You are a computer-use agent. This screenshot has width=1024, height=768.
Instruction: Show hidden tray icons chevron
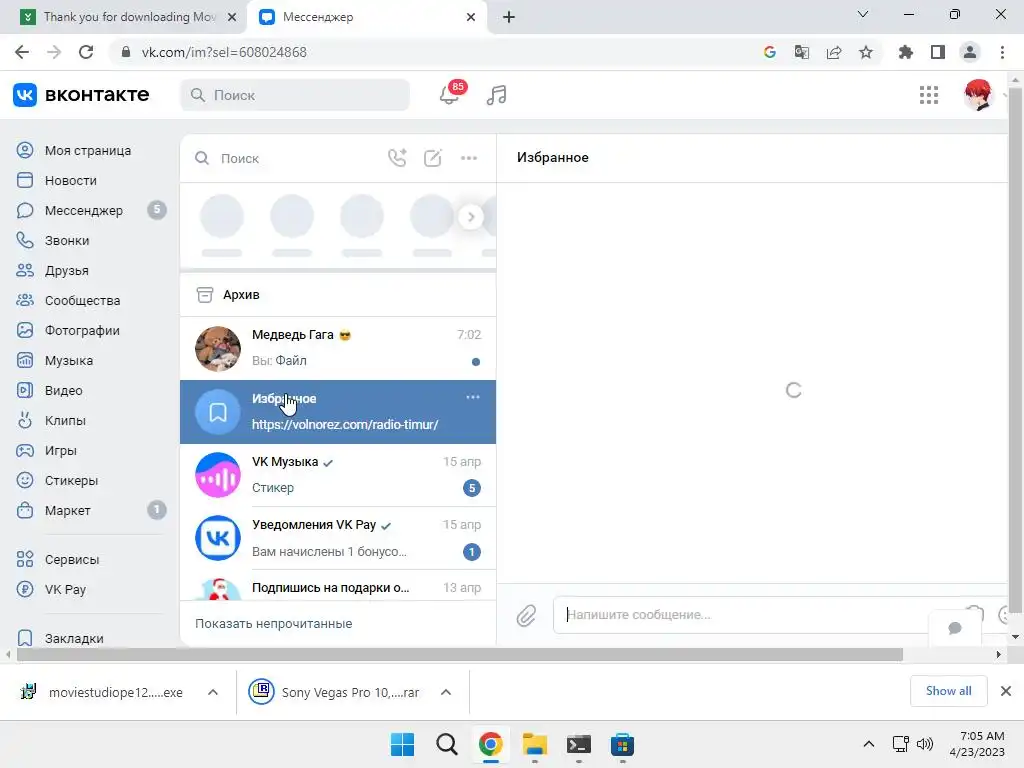click(x=869, y=744)
